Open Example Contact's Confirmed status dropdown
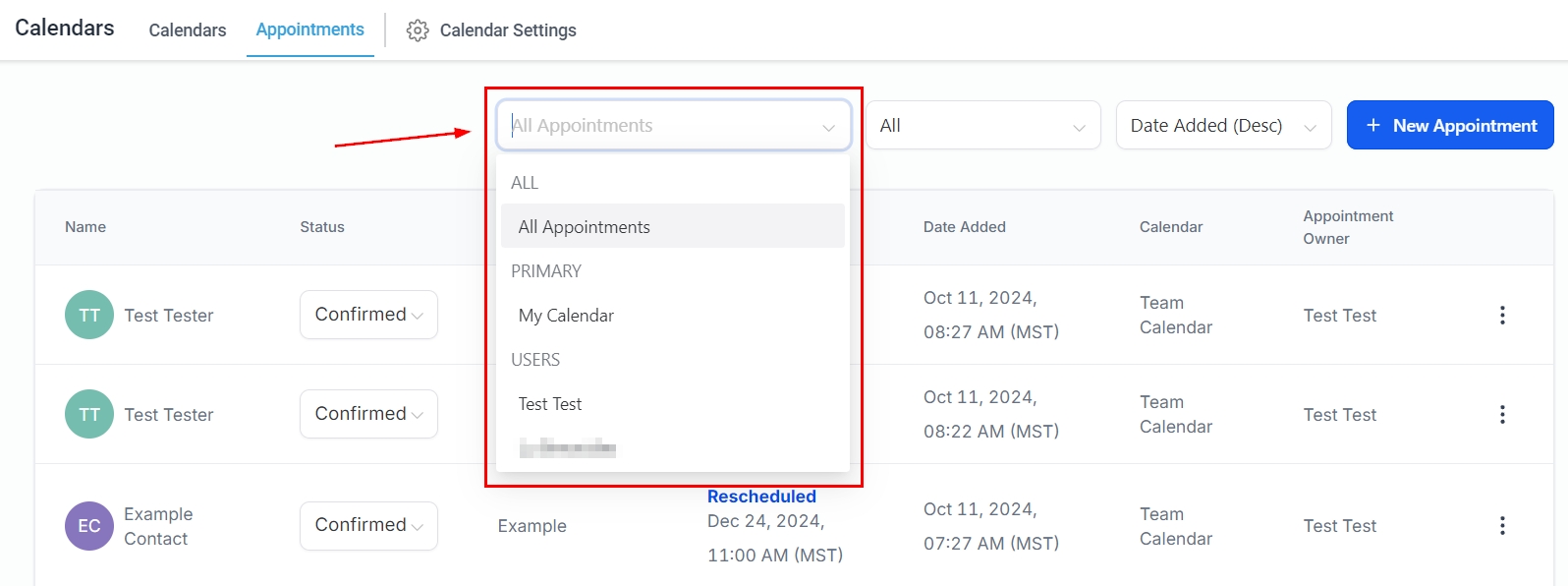Screen dimensions: 1568x586 [x=368, y=525]
